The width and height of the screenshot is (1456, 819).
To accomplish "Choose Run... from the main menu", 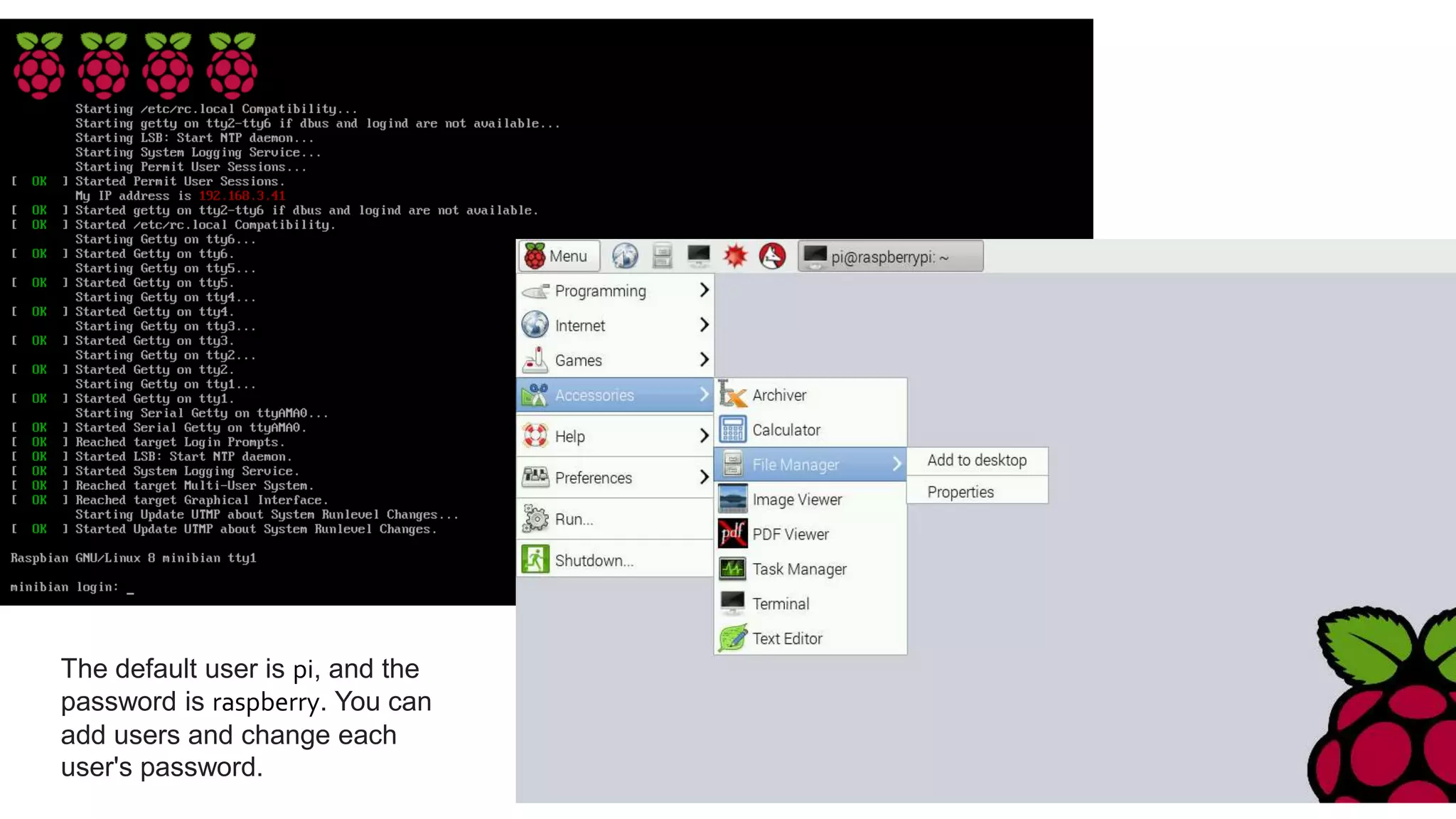I will point(615,519).
